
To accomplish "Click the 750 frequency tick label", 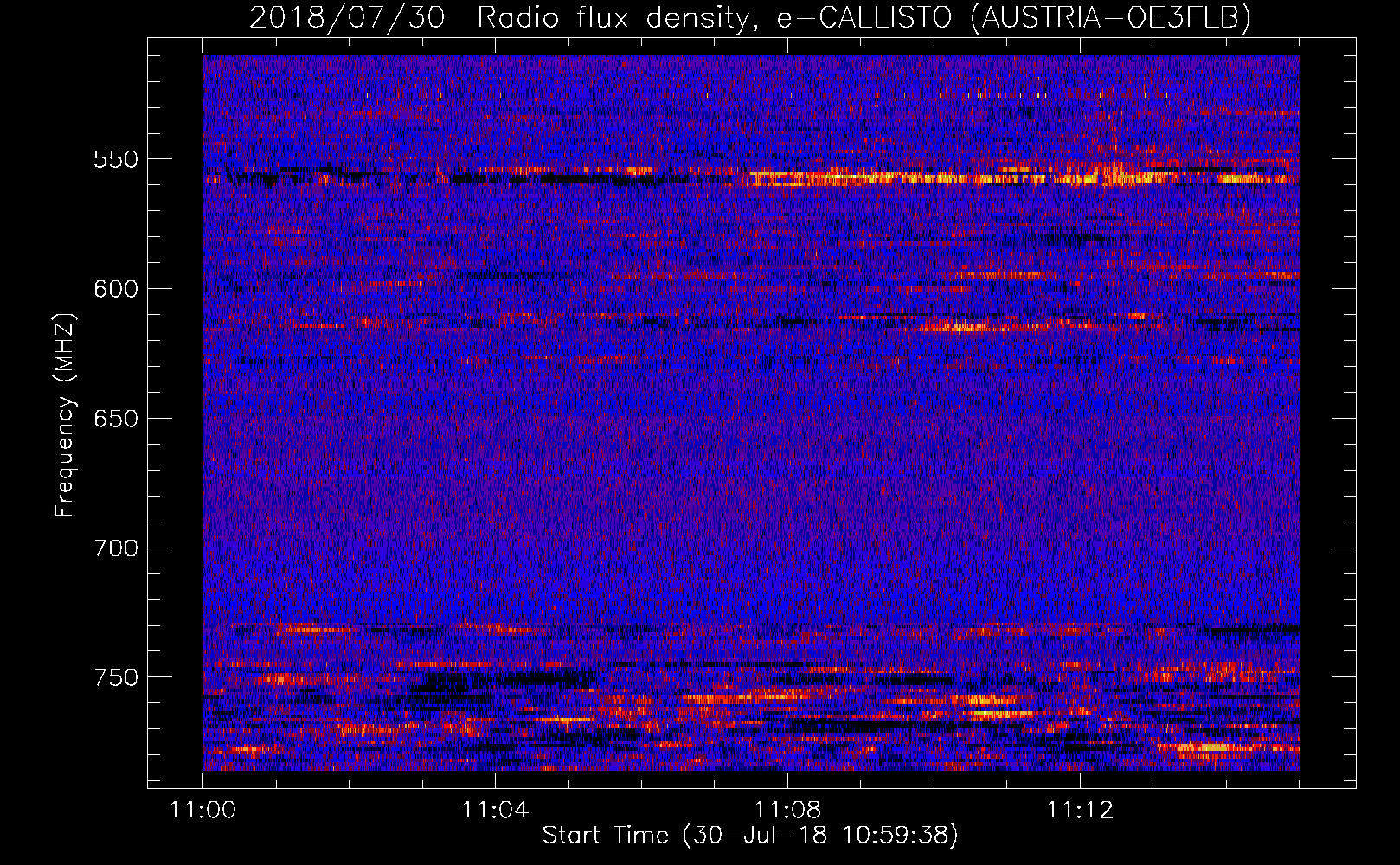I will pos(116,677).
